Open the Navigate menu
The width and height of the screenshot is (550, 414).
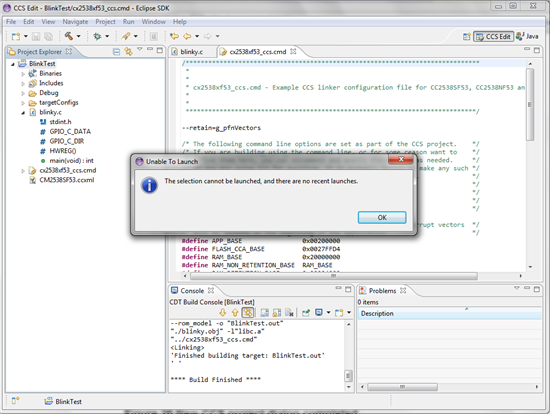[75, 22]
